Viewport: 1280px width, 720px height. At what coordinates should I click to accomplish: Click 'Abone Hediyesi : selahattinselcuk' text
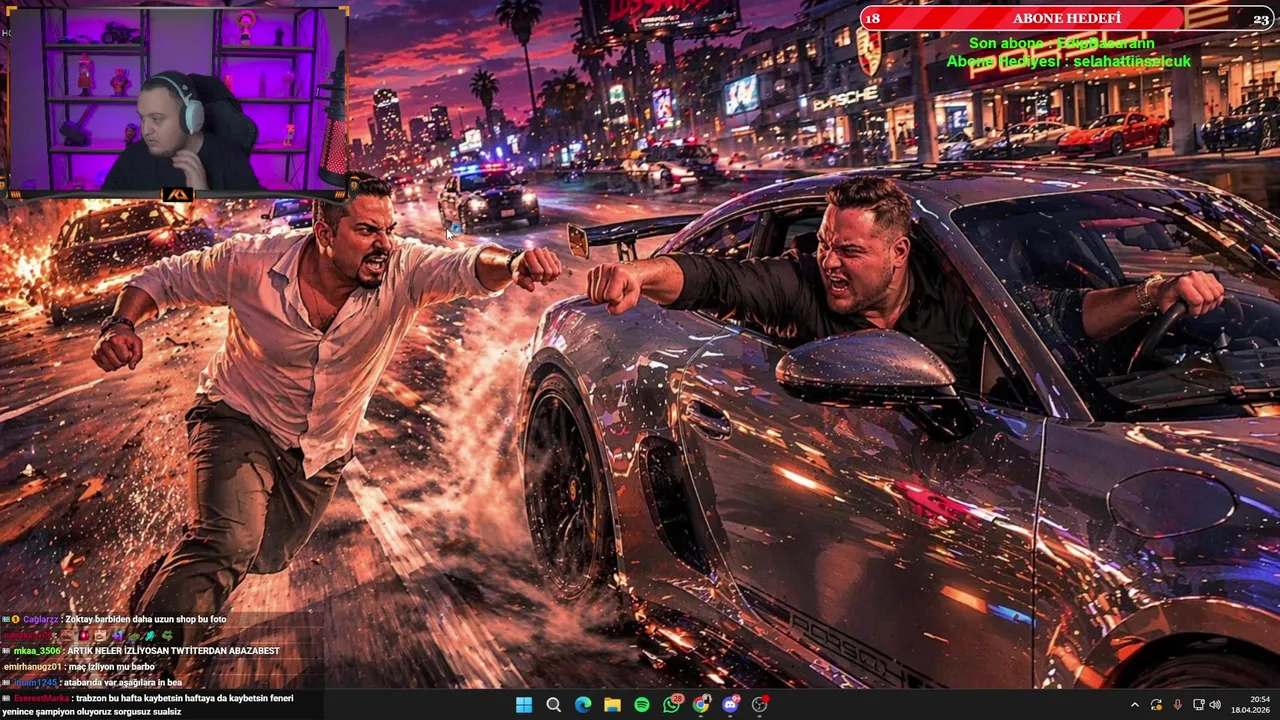1068,62
